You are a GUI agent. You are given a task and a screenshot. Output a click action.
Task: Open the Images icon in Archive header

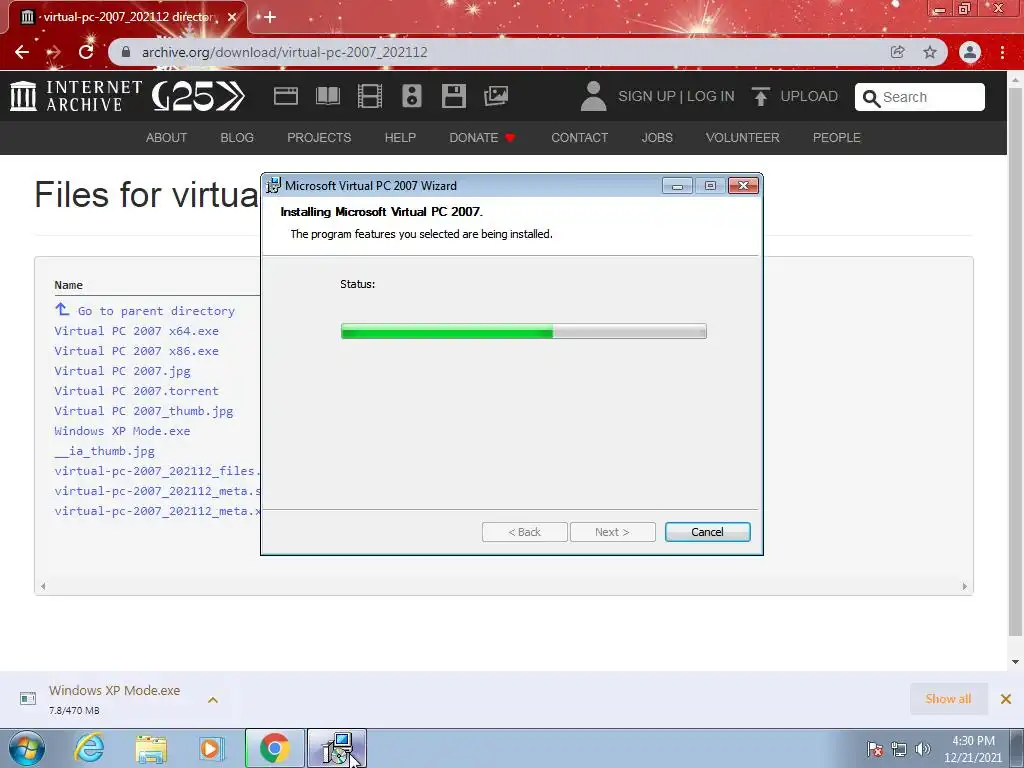pyautogui.click(x=496, y=96)
